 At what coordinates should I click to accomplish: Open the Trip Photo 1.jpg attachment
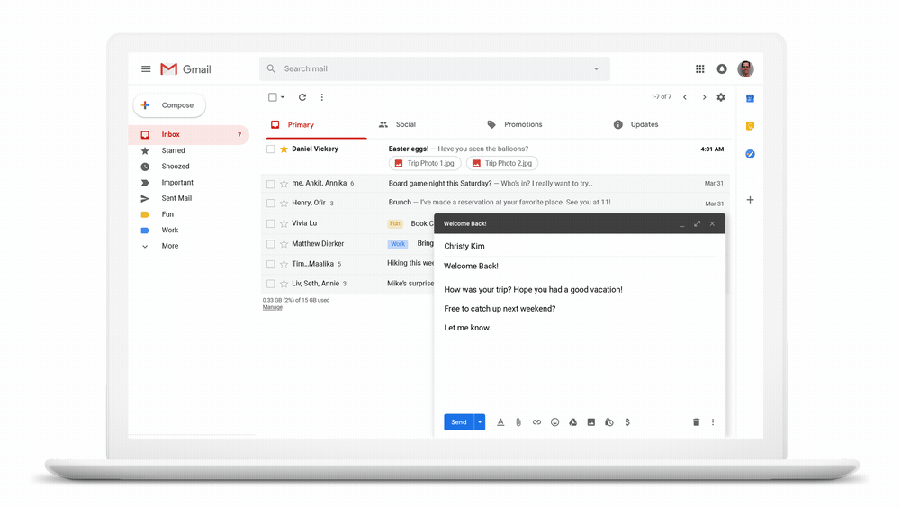(424, 163)
